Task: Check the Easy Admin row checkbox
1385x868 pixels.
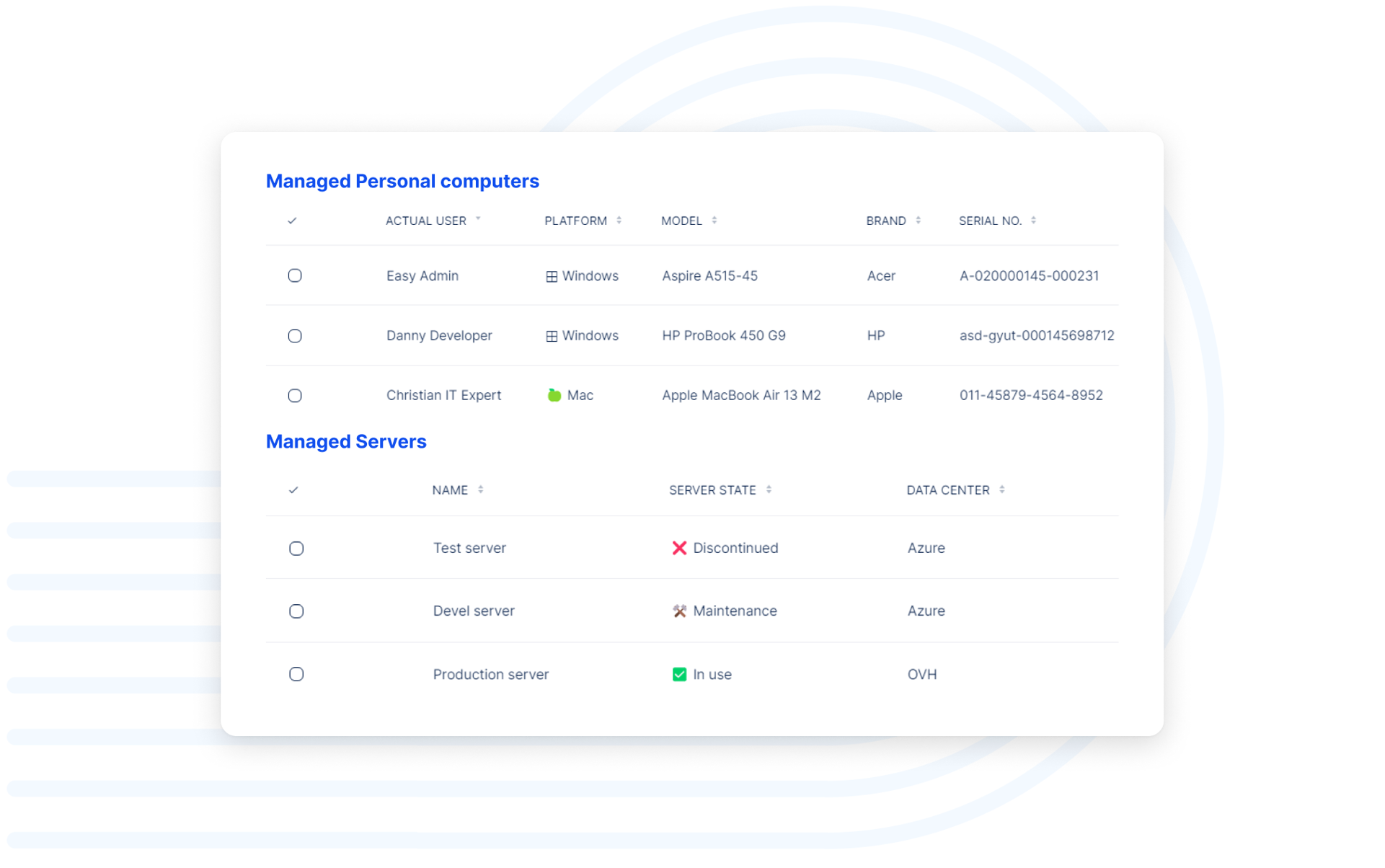Action: [x=295, y=276]
